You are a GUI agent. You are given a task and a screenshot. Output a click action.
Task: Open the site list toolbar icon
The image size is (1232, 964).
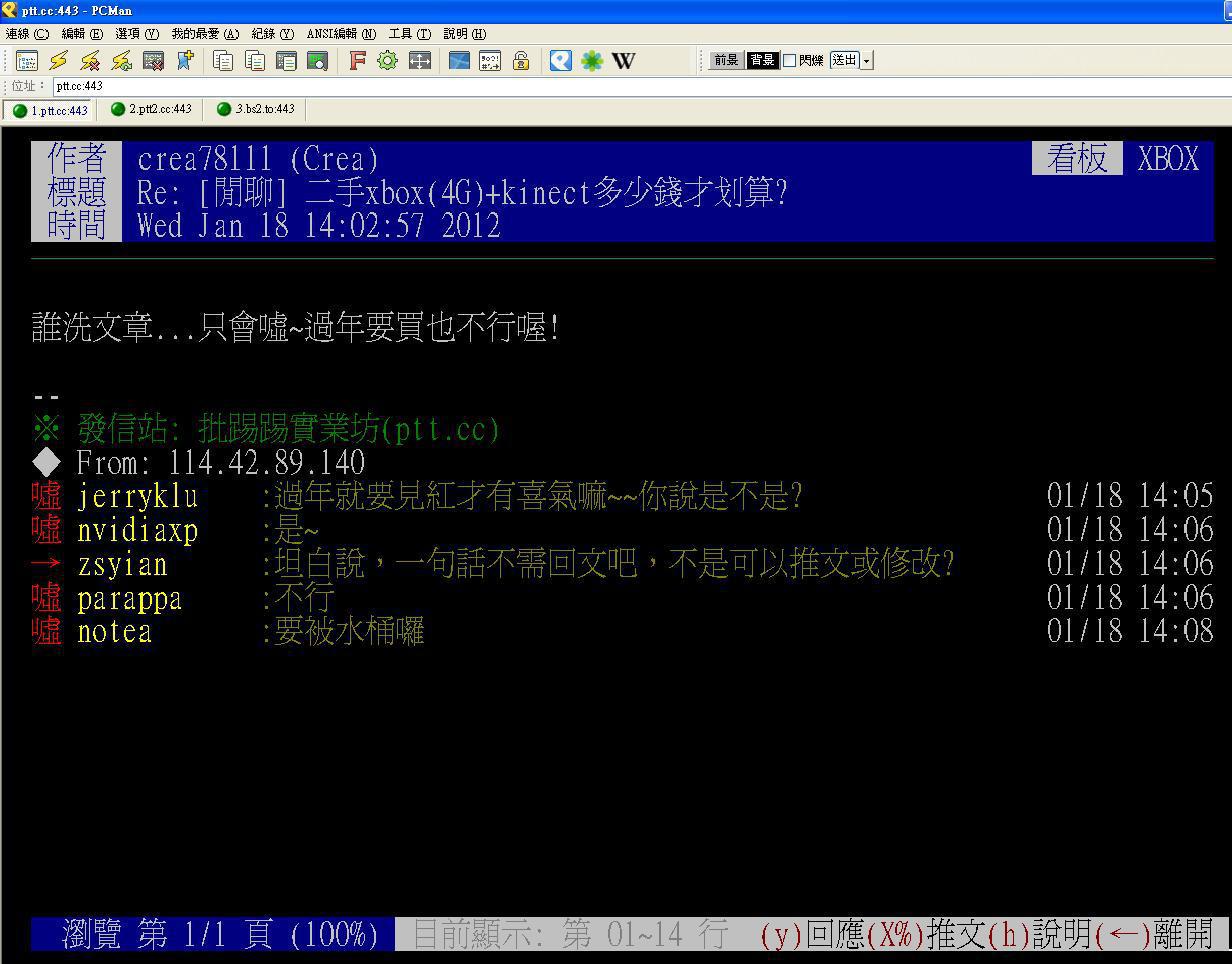(x=27, y=61)
